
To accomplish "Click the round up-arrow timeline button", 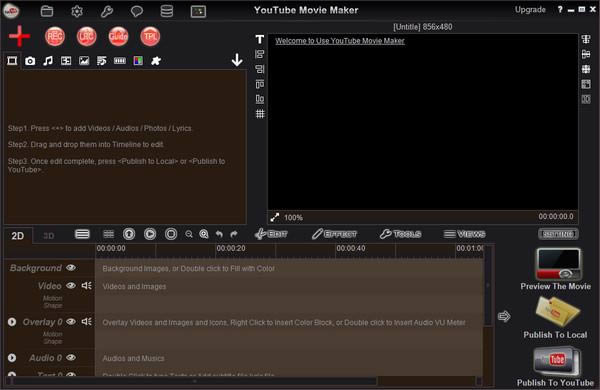I will click(x=129, y=234).
